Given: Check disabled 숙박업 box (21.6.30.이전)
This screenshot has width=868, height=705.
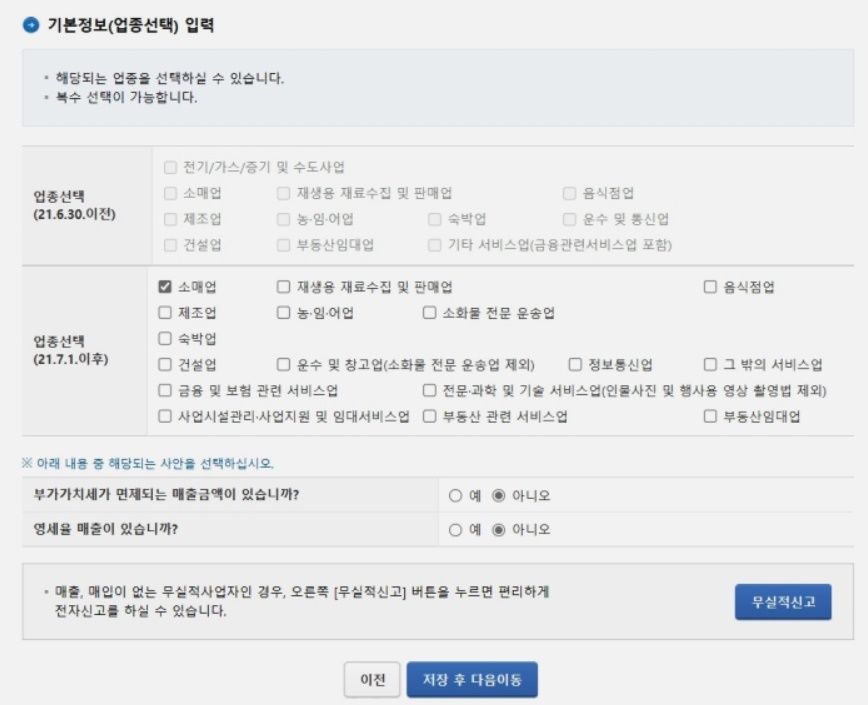Looking at the screenshot, I should pyautogui.click(x=435, y=219).
